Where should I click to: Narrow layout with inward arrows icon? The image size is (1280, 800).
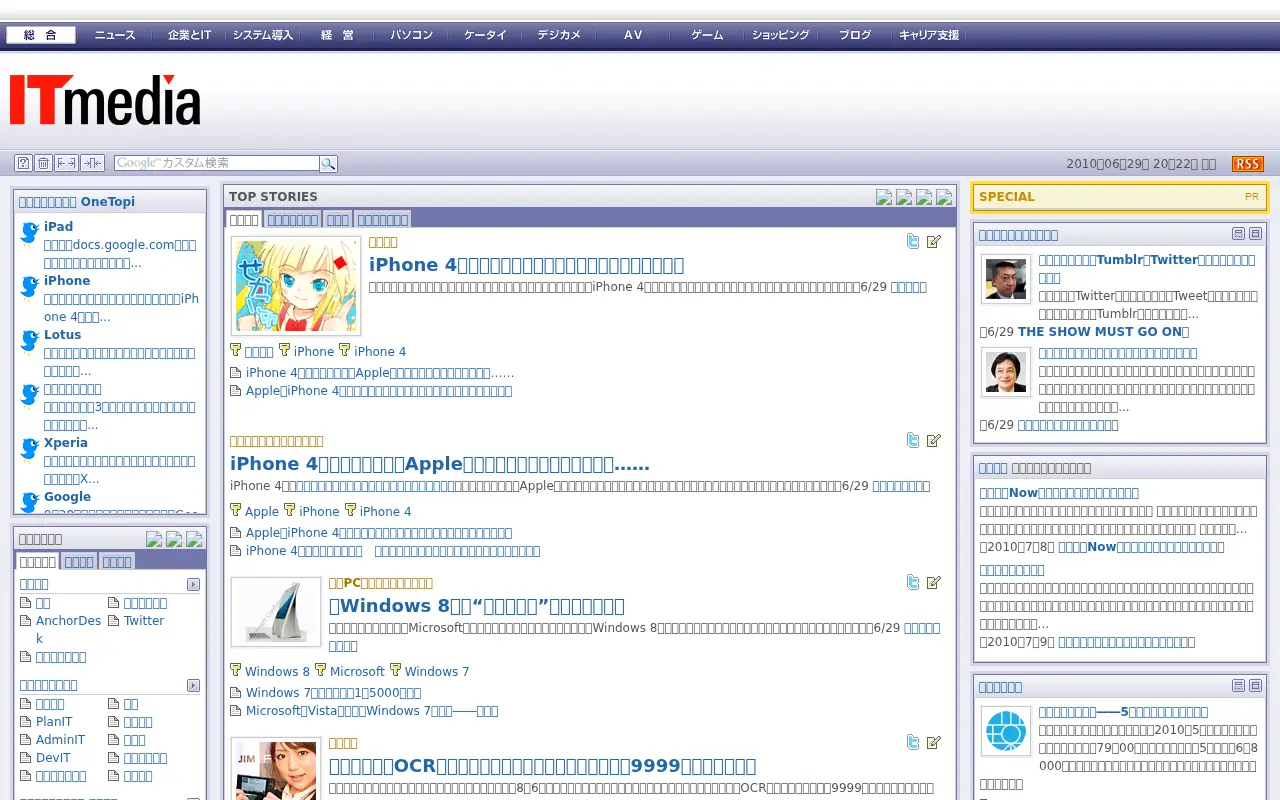93,163
